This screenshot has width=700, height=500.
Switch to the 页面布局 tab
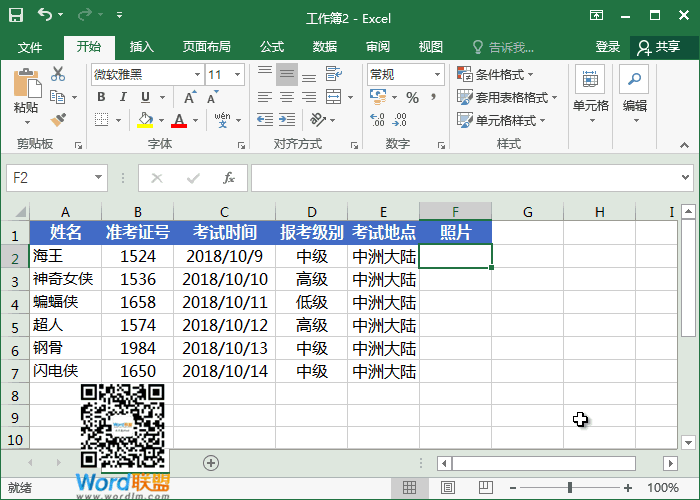207,47
